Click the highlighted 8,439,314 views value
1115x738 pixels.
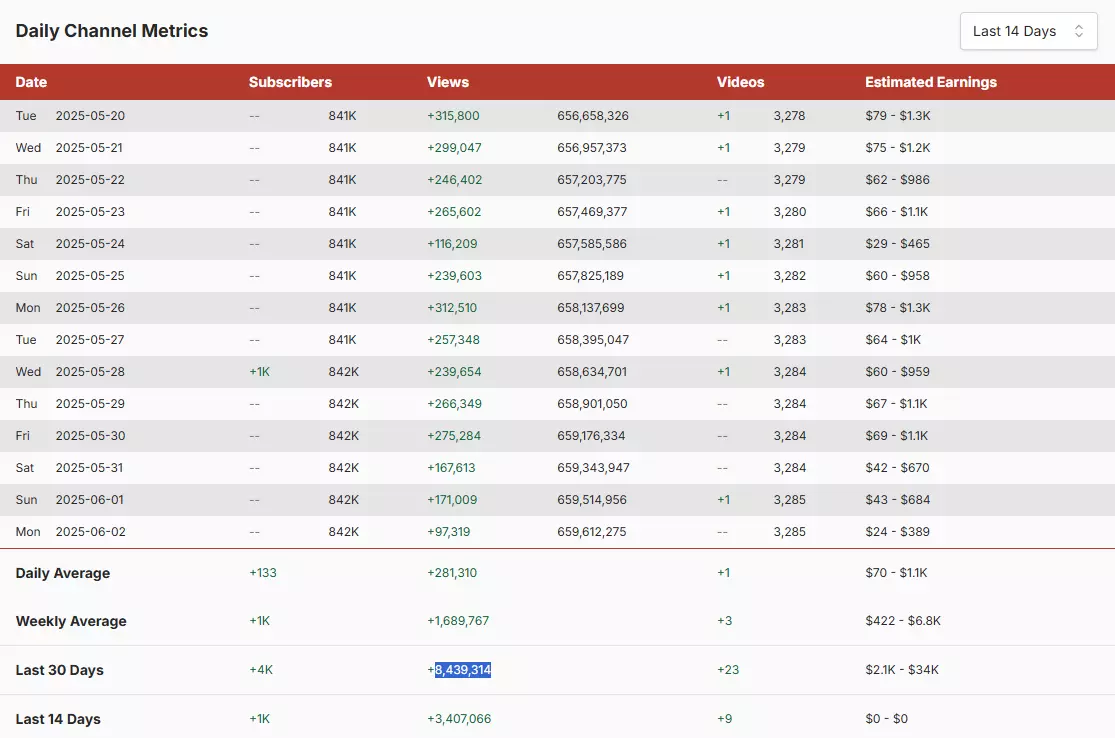463,670
